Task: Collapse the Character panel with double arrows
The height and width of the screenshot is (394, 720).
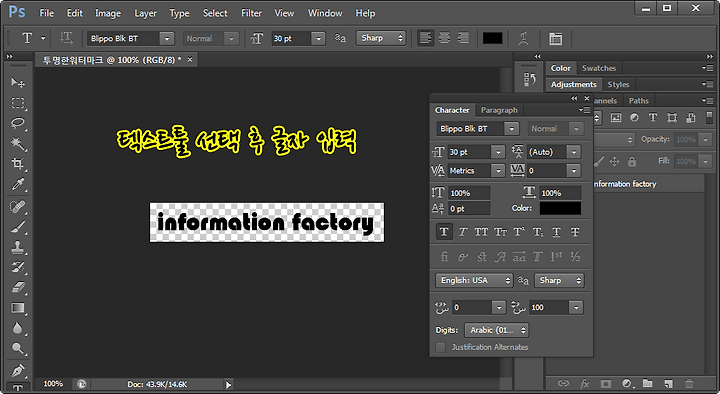Action: 574,98
